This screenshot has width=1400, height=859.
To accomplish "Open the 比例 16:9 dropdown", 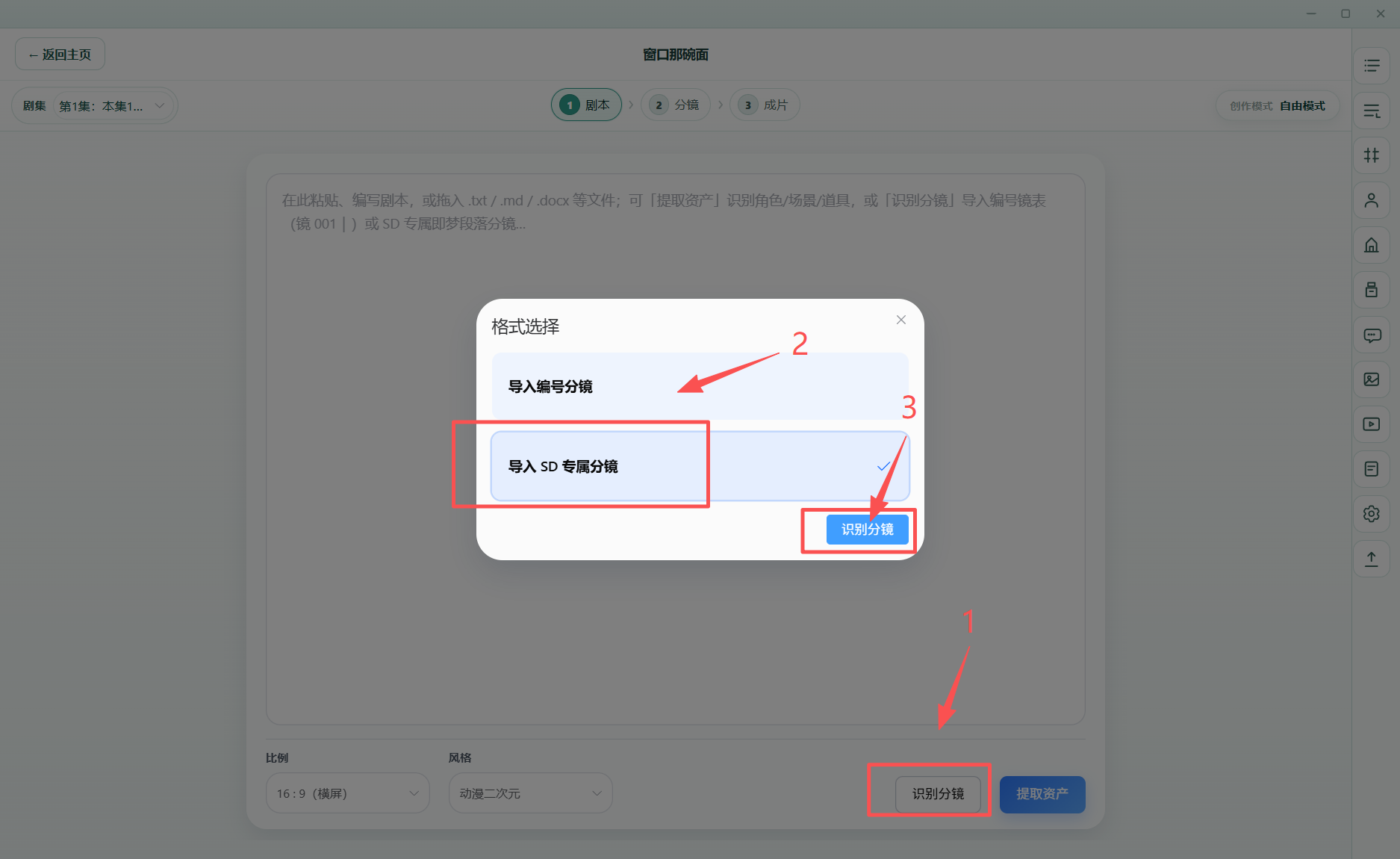I will pos(348,793).
